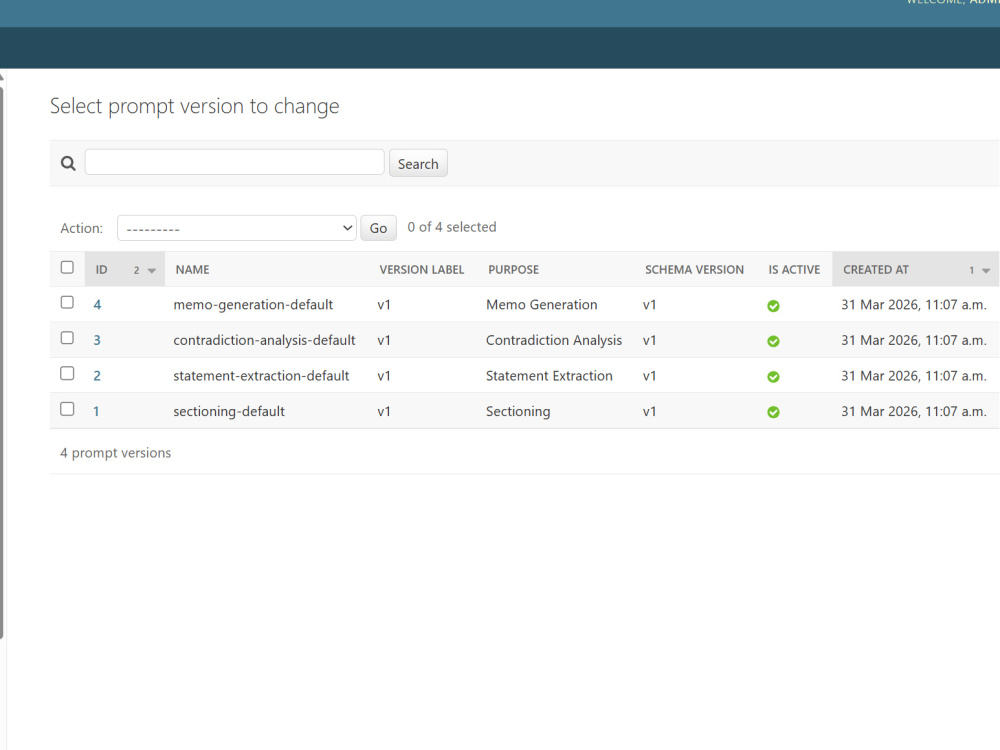Sort by the ID column header
The width and height of the screenshot is (1000, 750).
(101, 270)
